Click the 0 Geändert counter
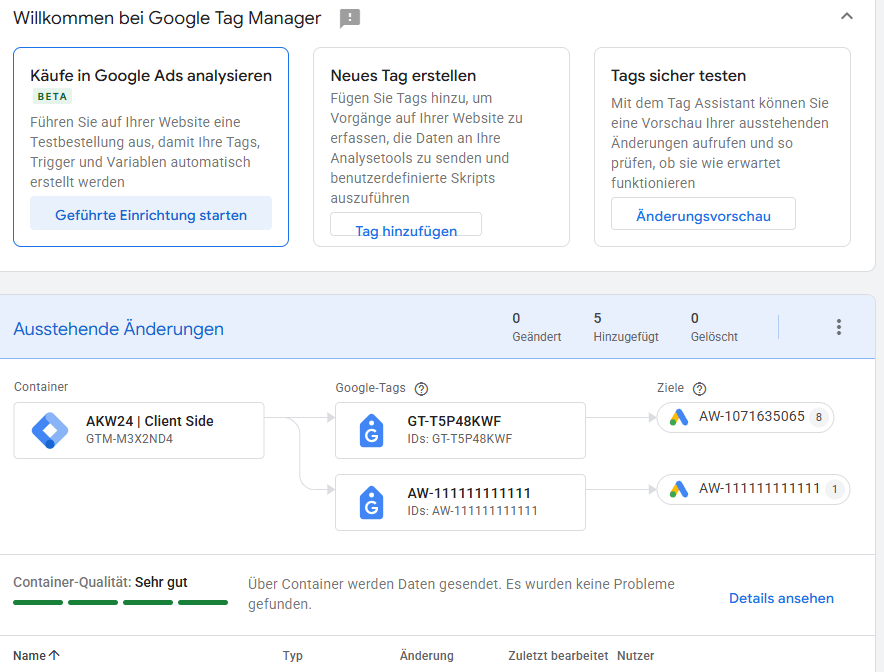The width and height of the screenshot is (884, 672). 536,327
